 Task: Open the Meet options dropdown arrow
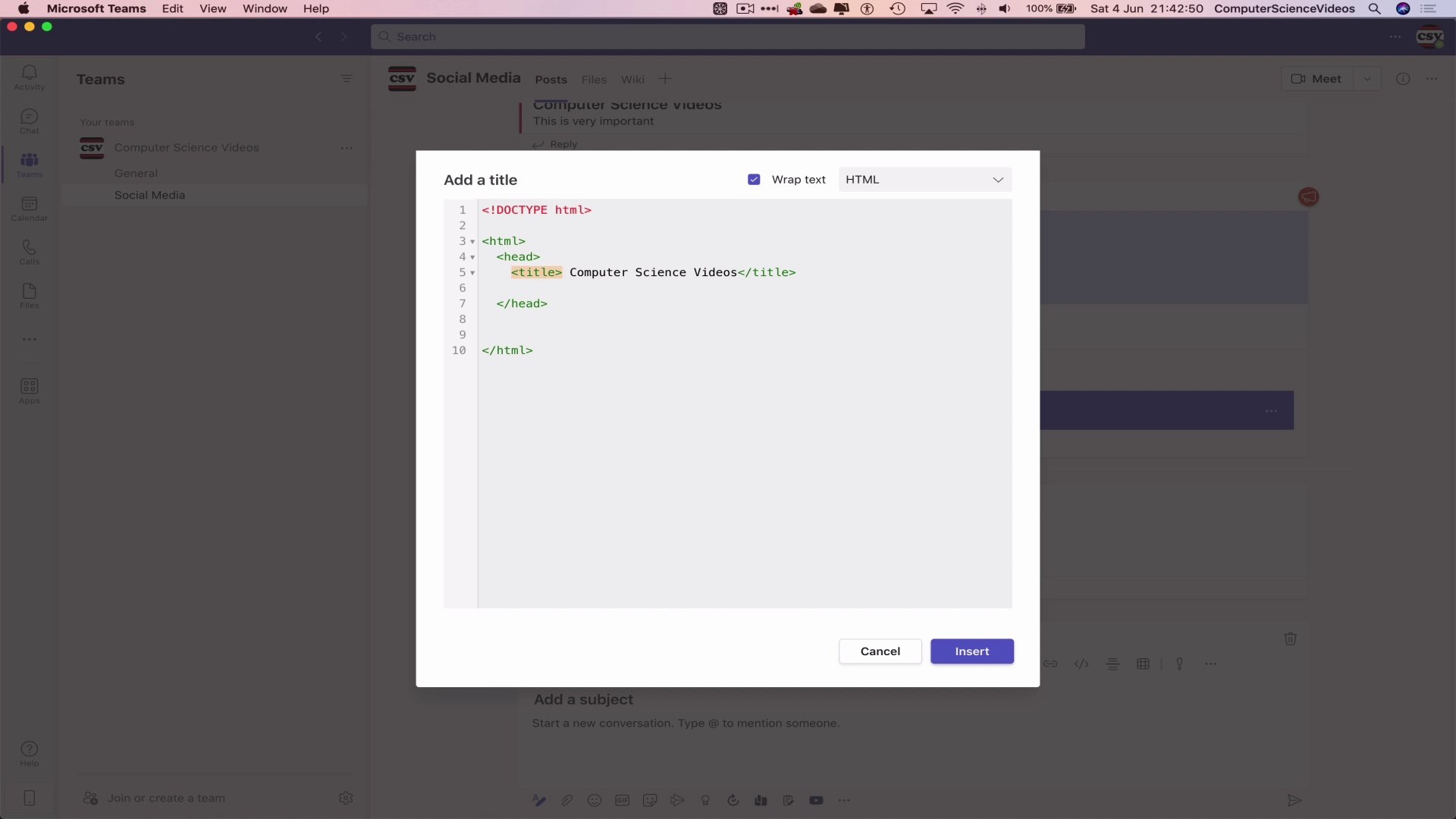pyautogui.click(x=1367, y=79)
